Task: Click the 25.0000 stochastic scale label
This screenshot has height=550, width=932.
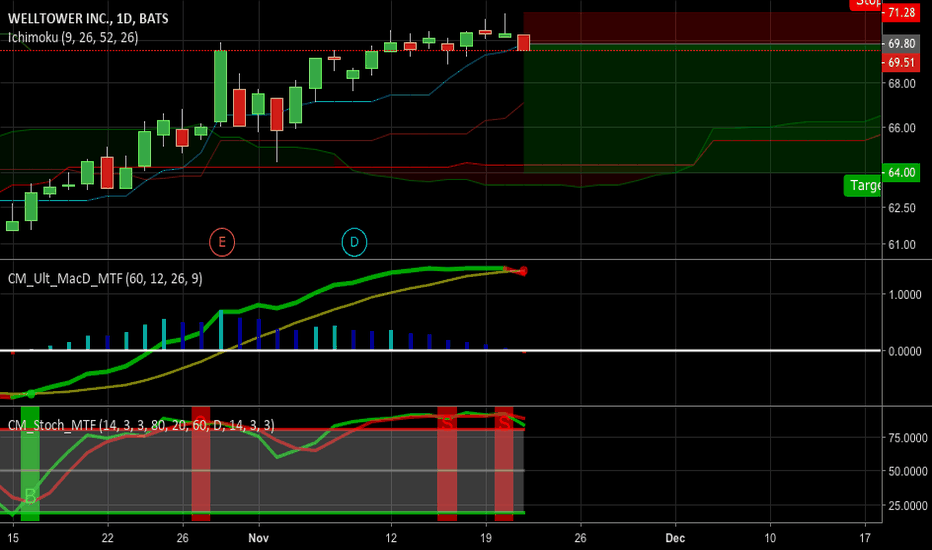Action: coord(908,506)
